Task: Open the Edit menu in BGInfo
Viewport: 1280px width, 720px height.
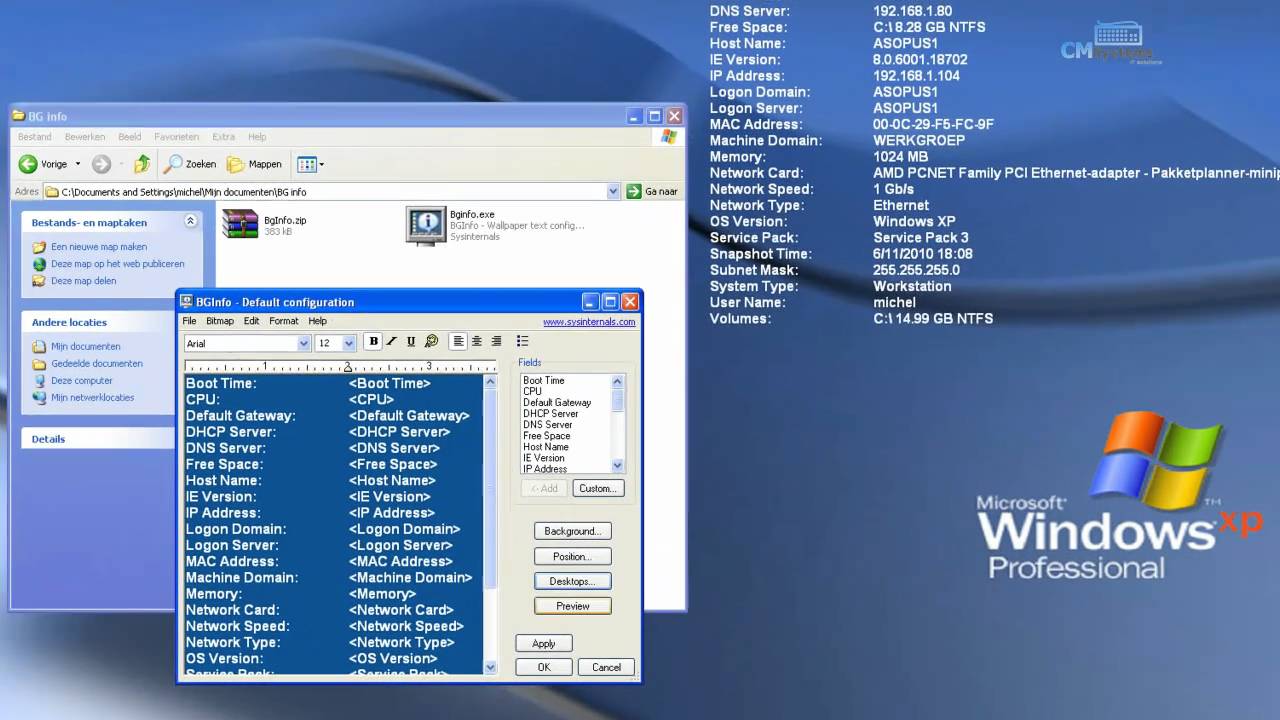Action: coord(251,321)
